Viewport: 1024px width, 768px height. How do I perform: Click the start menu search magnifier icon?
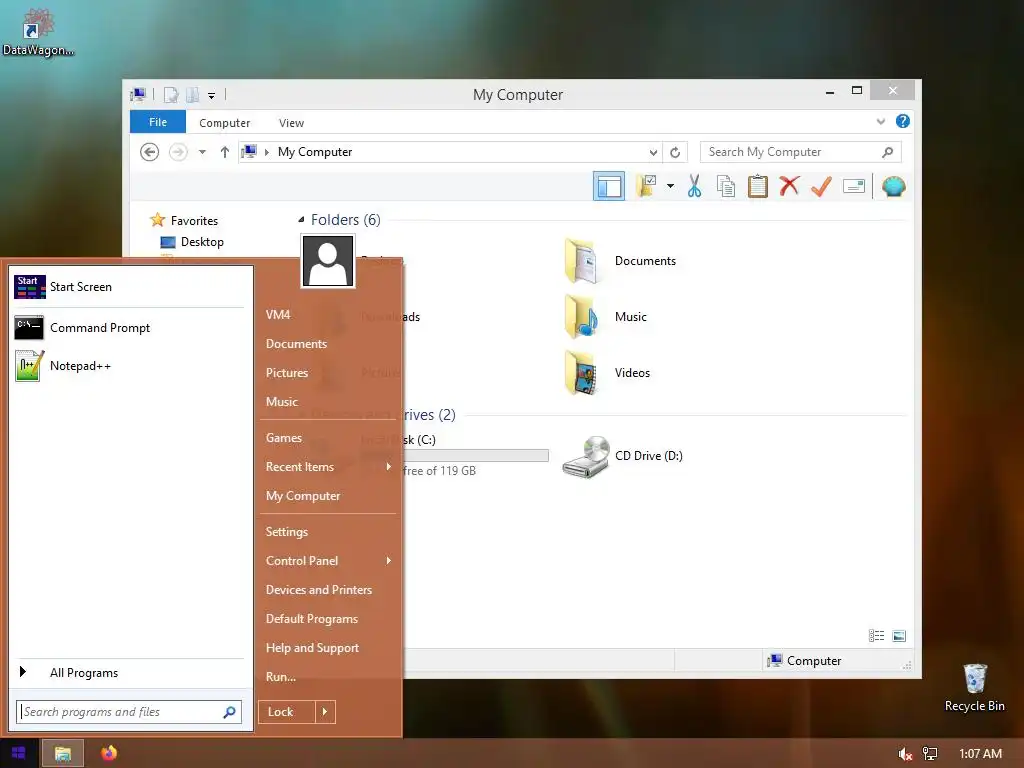coord(229,712)
